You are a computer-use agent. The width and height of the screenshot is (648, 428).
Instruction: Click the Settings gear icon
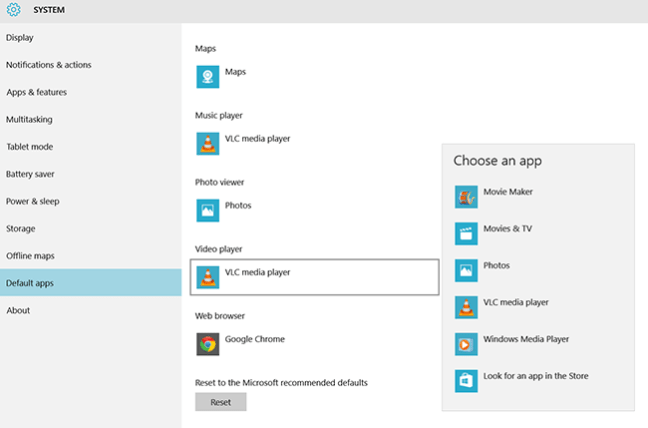point(14,12)
